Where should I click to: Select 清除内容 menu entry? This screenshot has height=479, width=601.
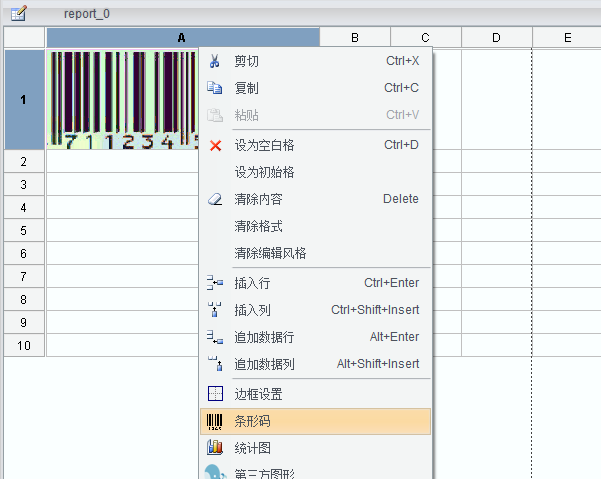[x=316, y=199]
